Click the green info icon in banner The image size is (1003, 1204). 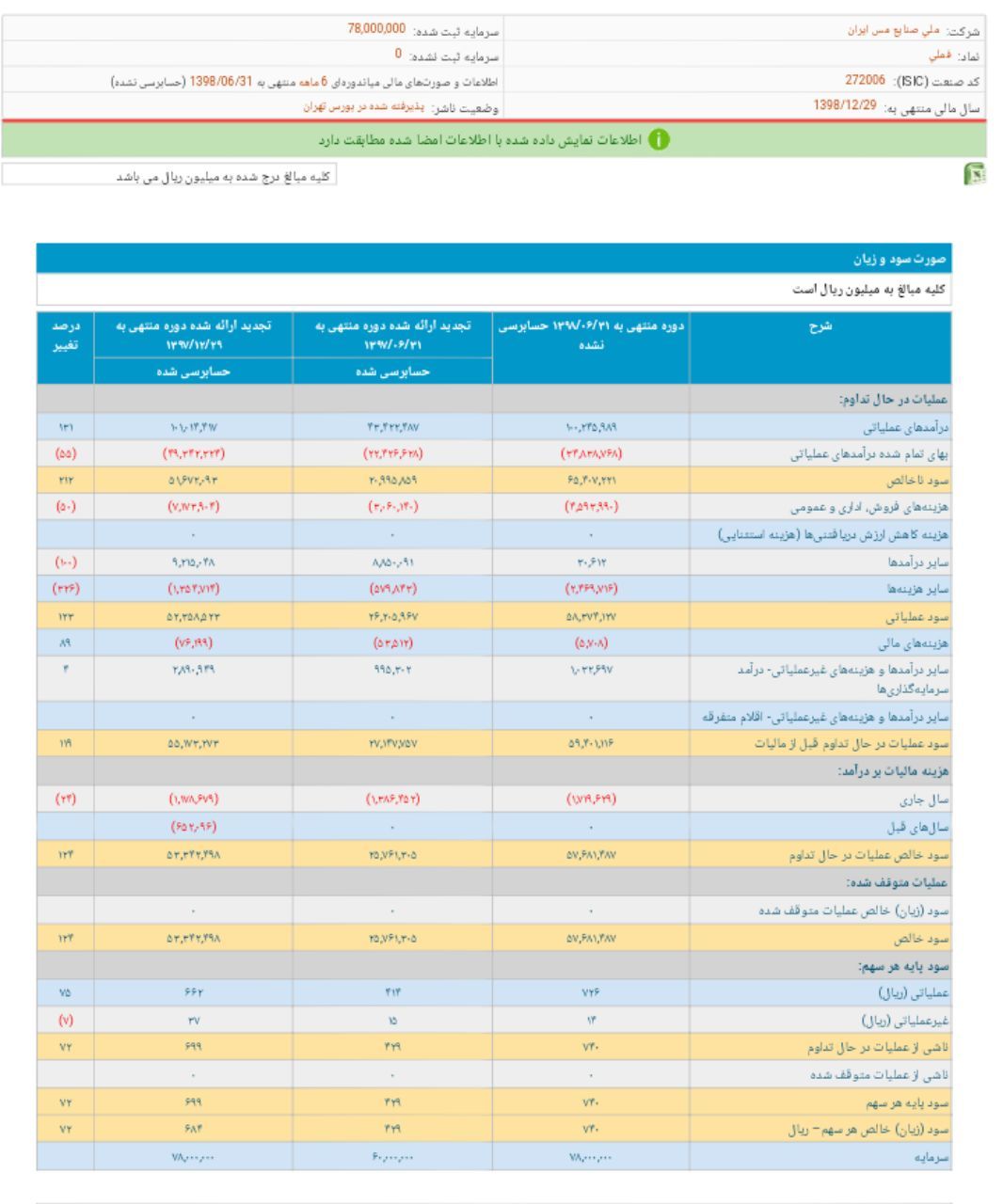(662, 140)
